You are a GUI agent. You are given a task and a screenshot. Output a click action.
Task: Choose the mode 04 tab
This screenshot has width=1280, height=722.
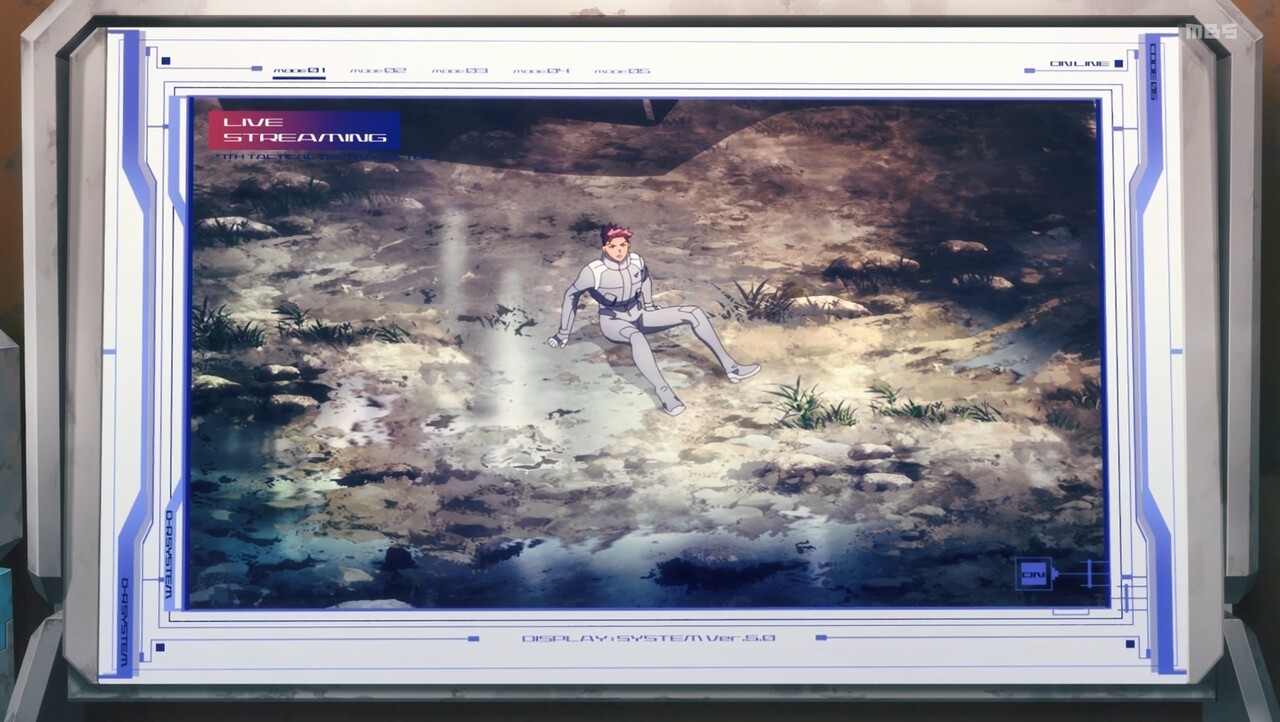[x=541, y=71]
